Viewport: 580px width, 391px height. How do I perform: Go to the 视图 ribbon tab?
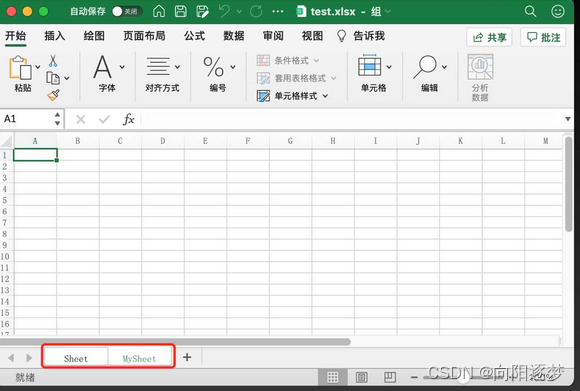point(313,36)
